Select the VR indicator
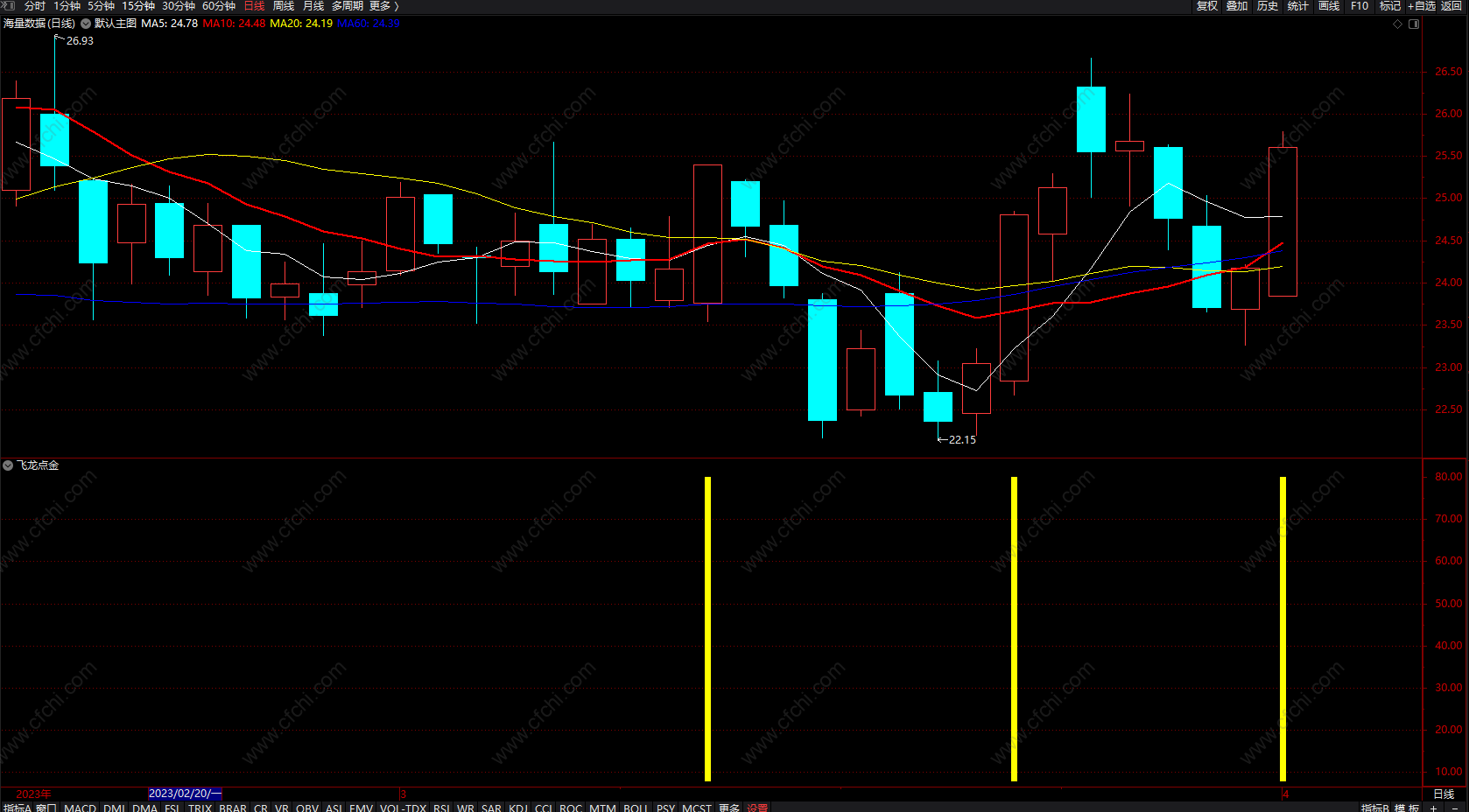 [x=282, y=808]
